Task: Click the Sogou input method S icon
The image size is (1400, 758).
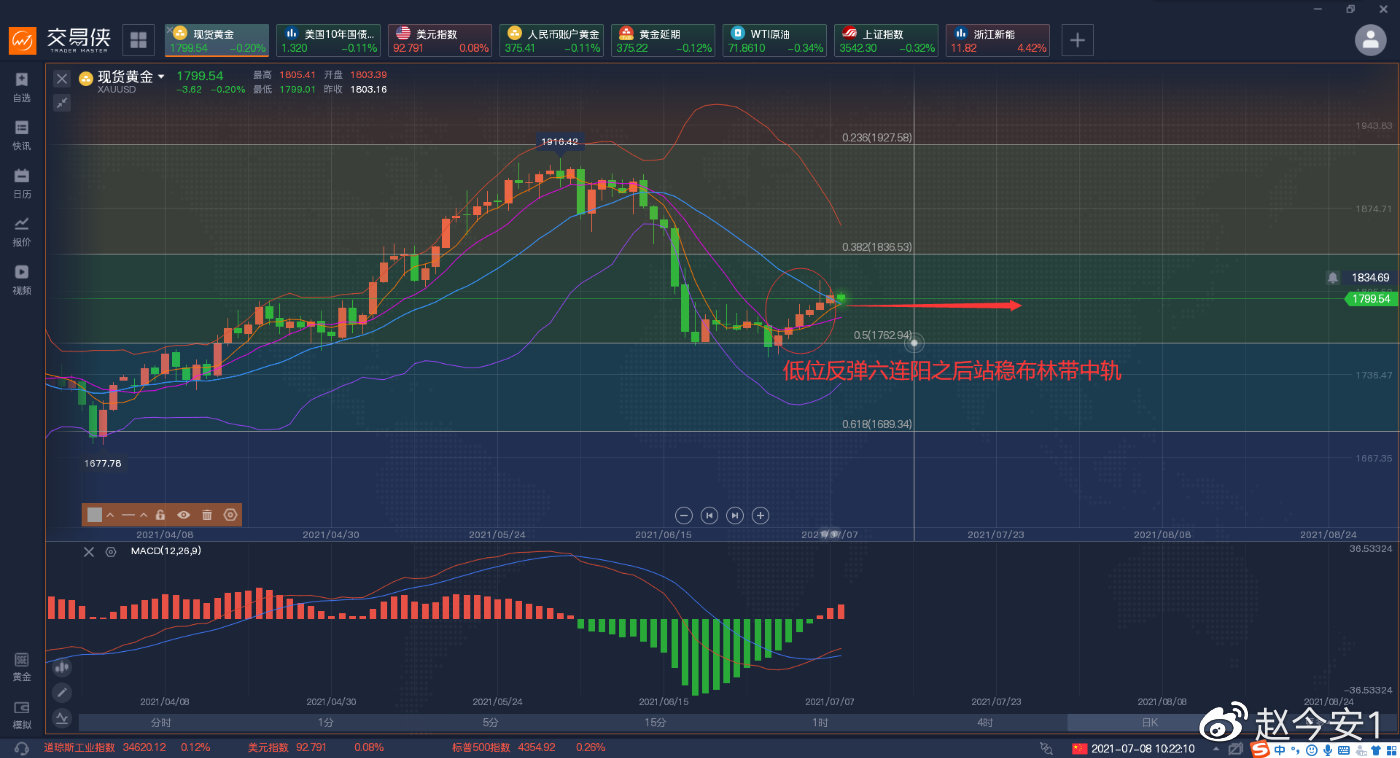Action: [x=1260, y=748]
